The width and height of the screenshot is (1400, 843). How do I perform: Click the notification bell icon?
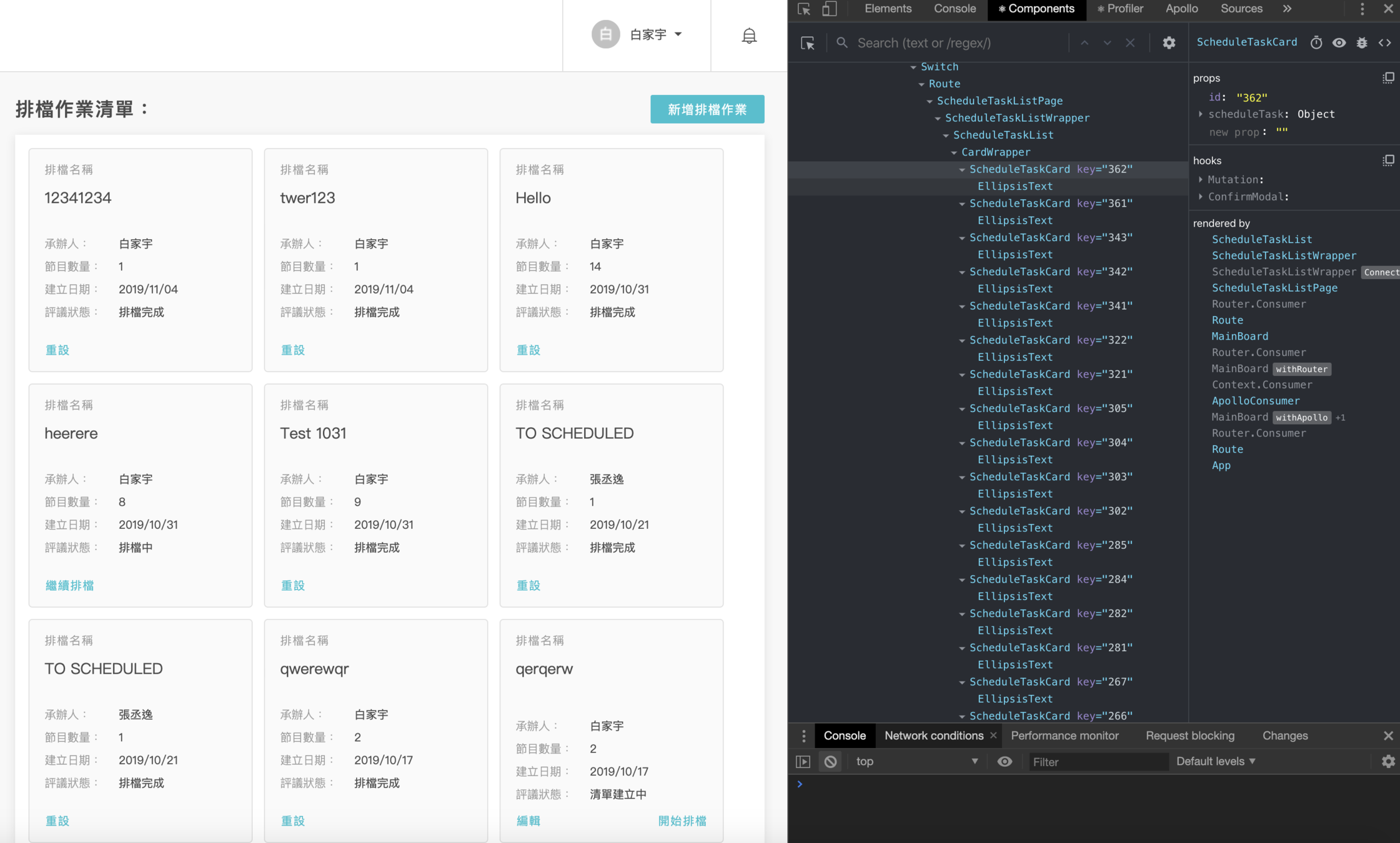point(749,36)
